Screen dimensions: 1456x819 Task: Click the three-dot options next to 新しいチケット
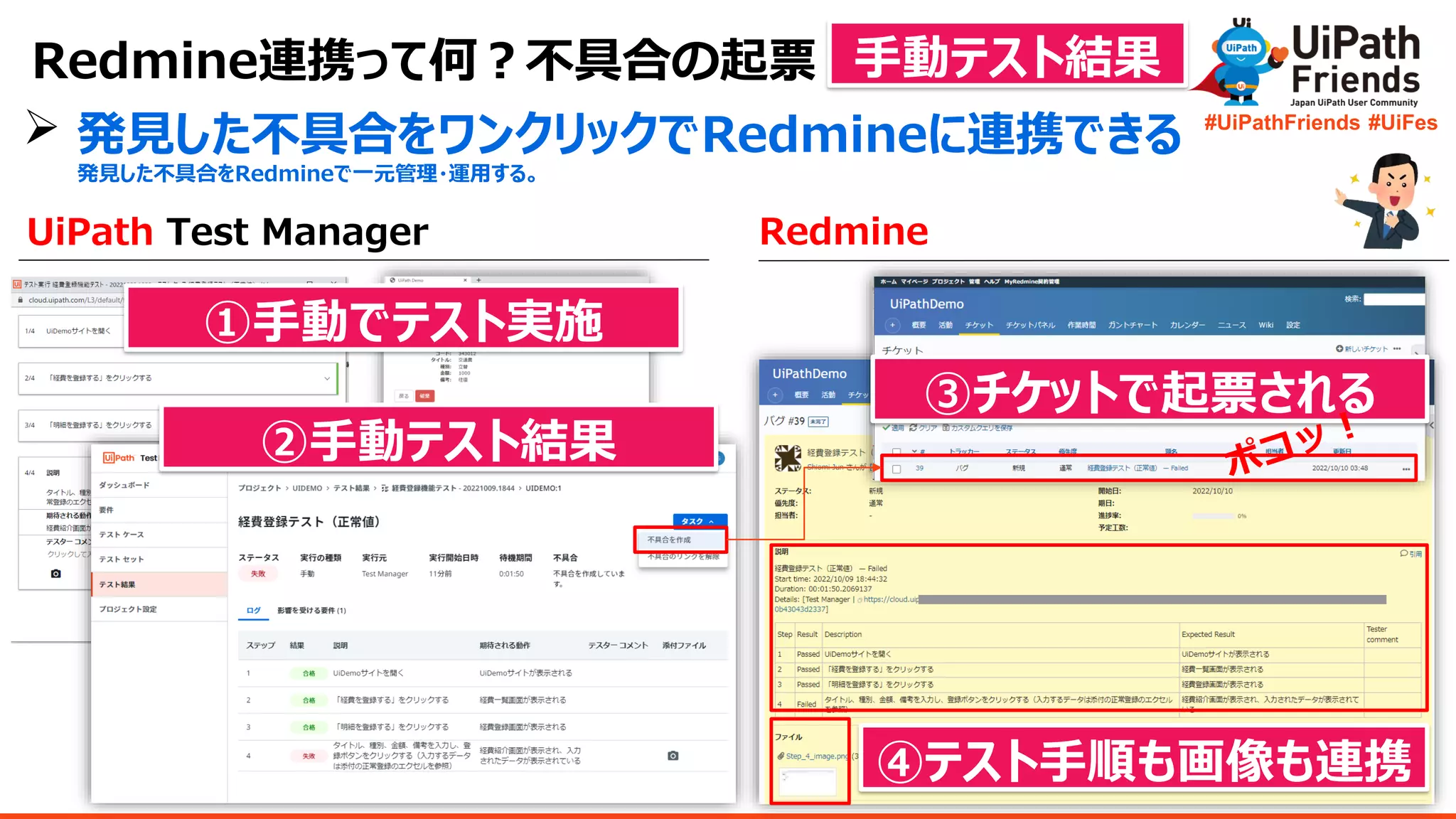tap(1397, 348)
